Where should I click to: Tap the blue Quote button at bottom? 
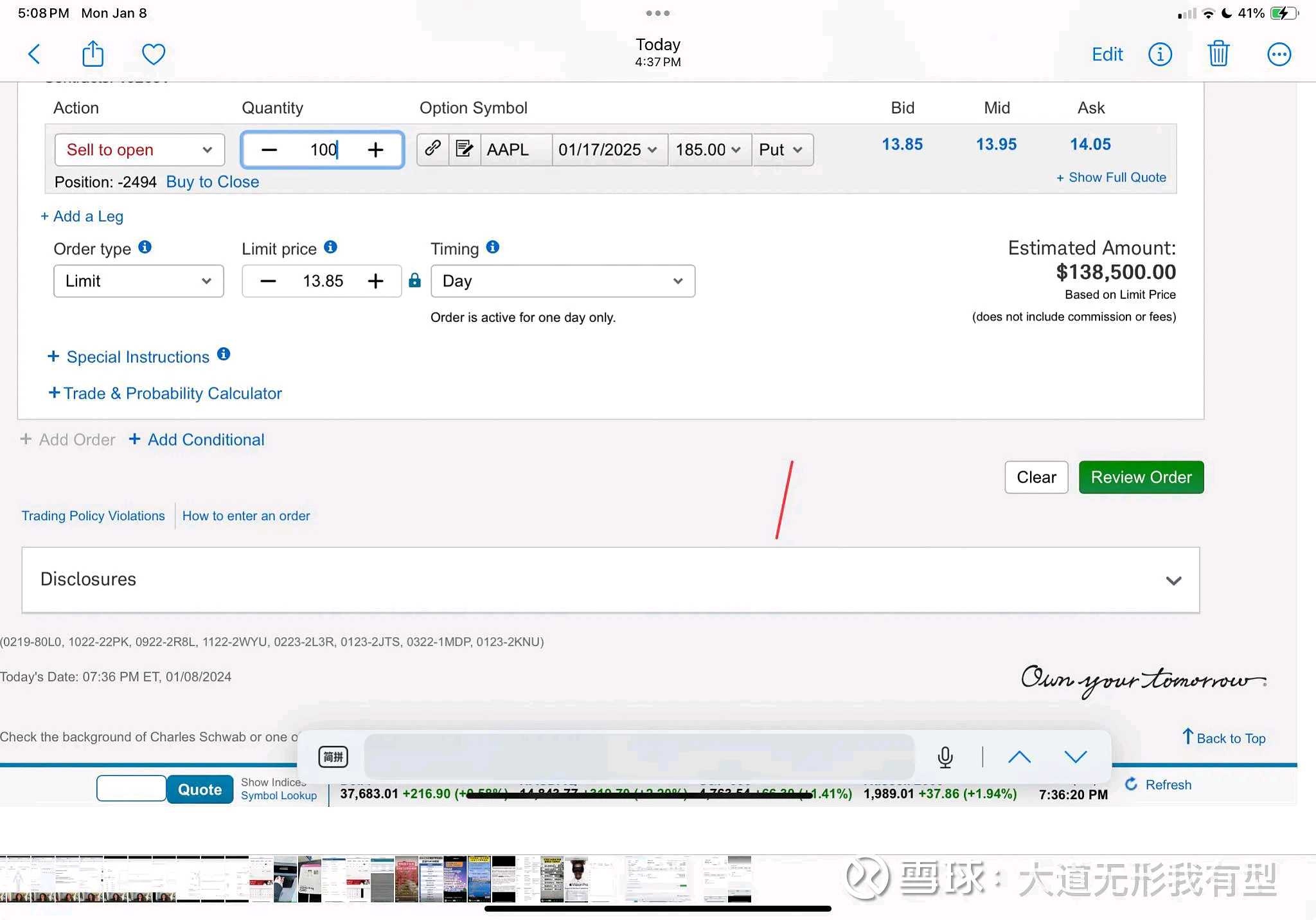(200, 789)
